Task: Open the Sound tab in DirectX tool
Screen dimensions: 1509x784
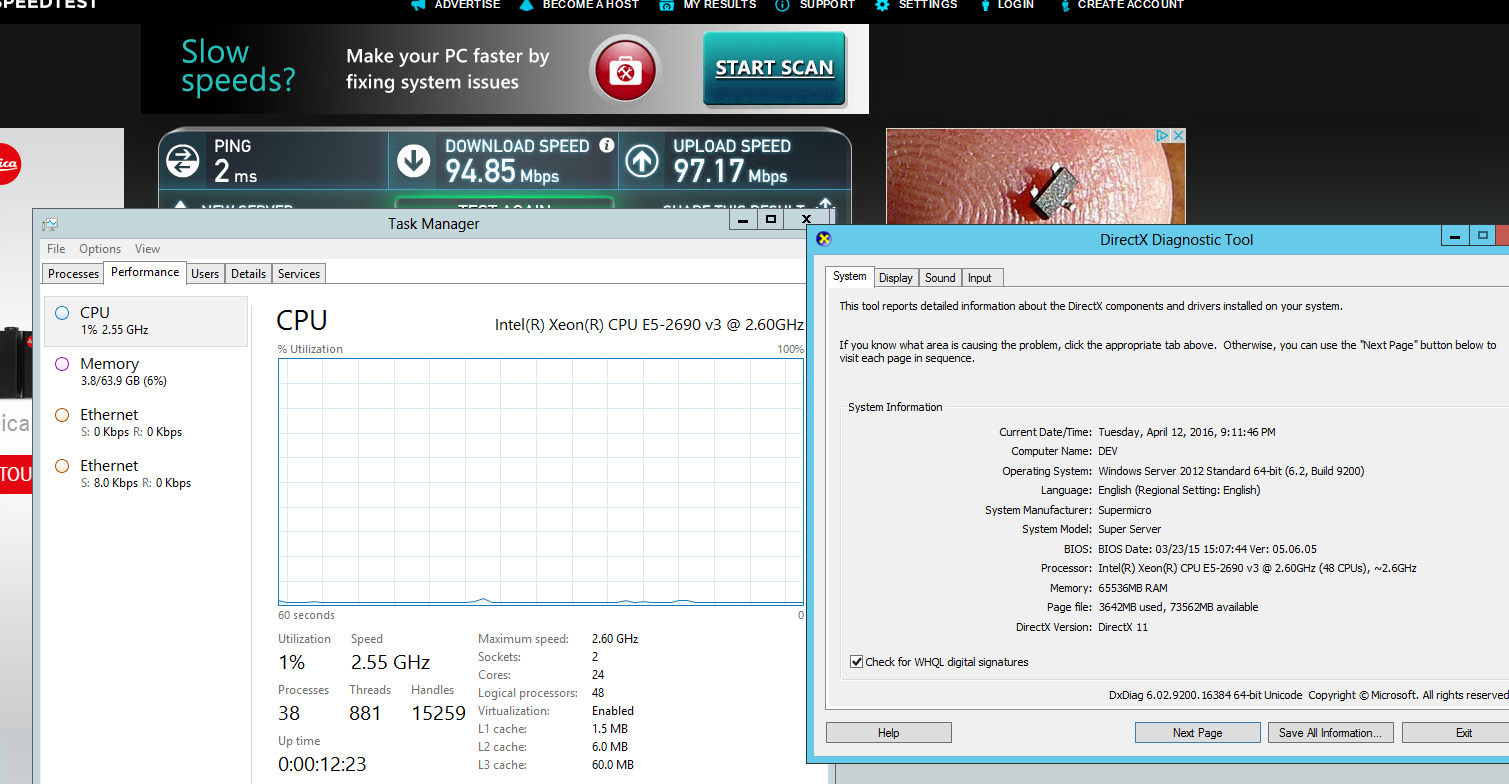Action: click(x=940, y=278)
